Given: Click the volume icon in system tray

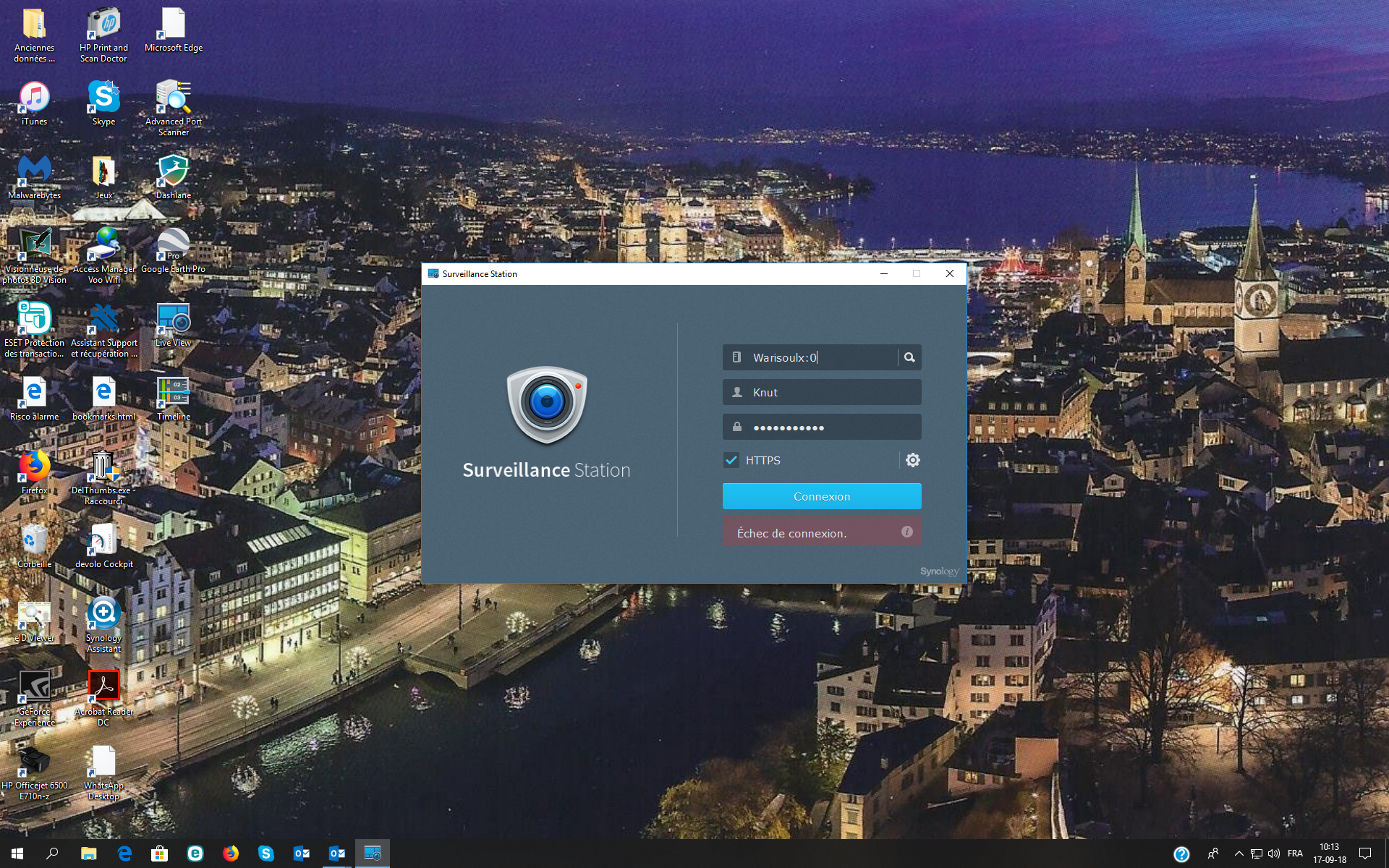Looking at the screenshot, I should coord(1274,854).
